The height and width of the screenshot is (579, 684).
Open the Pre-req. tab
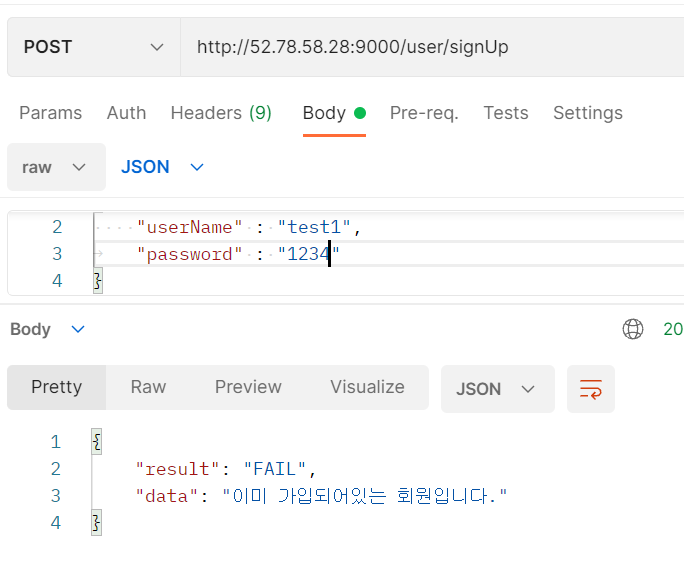(x=424, y=113)
